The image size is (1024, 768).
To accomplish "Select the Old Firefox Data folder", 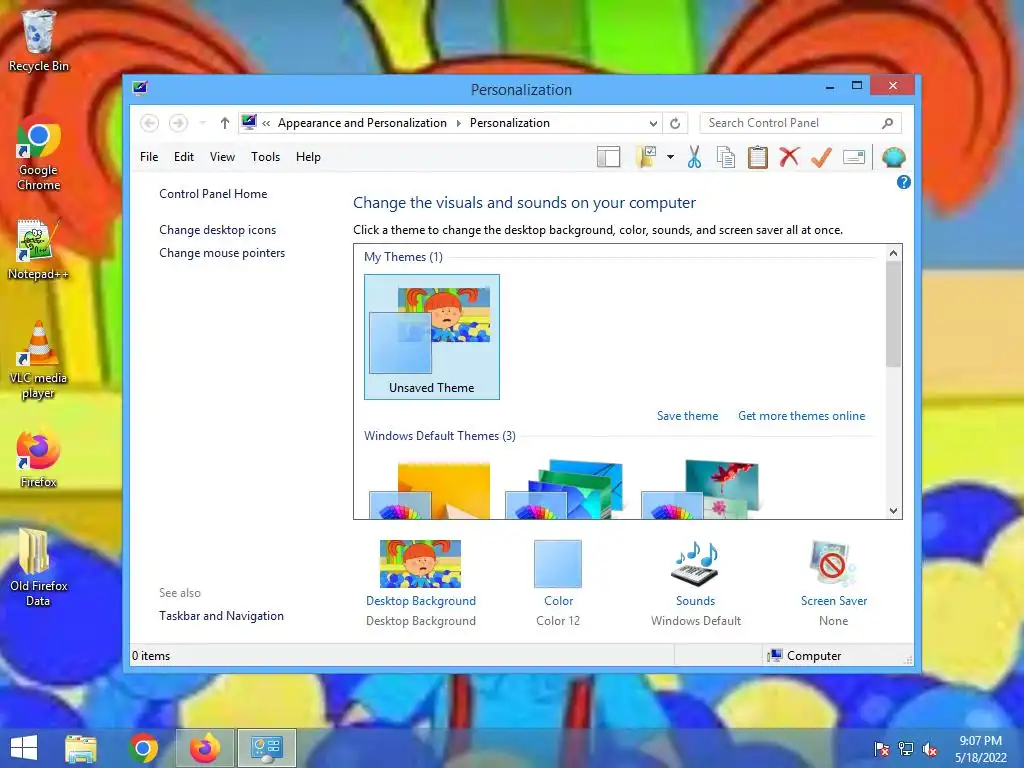I will [39, 568].
